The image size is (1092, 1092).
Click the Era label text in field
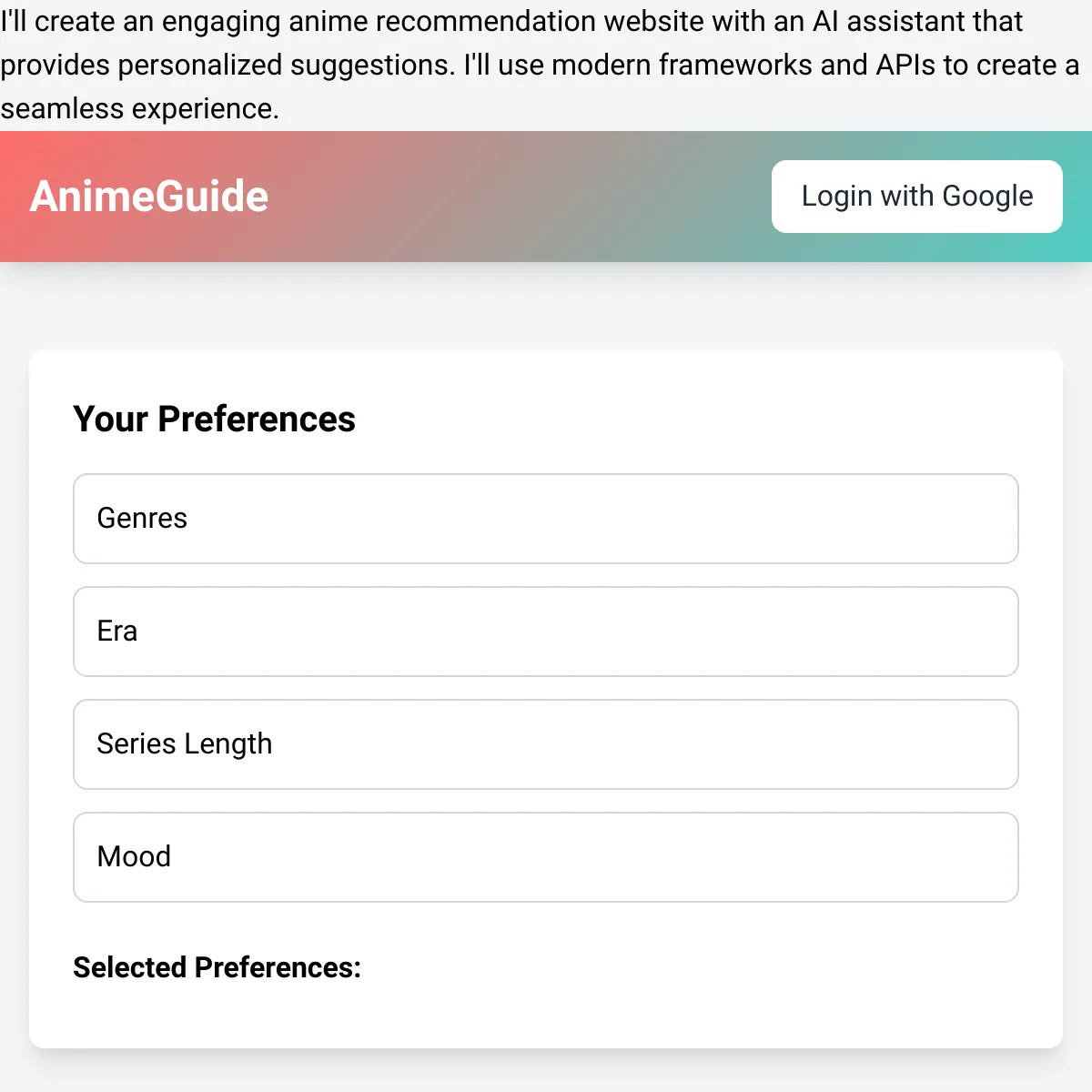click(x=117, y=632)
